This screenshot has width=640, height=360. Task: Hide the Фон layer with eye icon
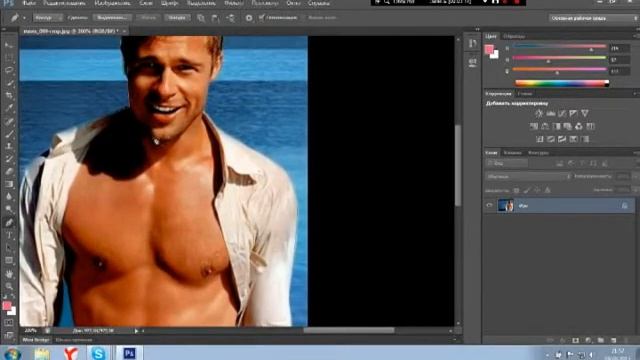(x=489, y=206)
